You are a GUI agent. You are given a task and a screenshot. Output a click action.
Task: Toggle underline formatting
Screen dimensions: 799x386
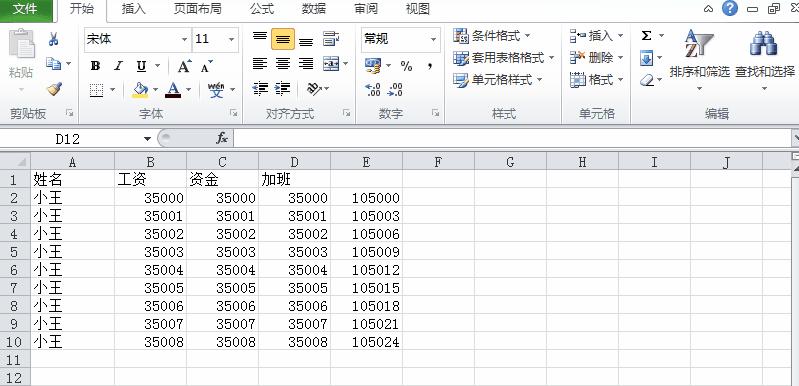tap(141, 66)
